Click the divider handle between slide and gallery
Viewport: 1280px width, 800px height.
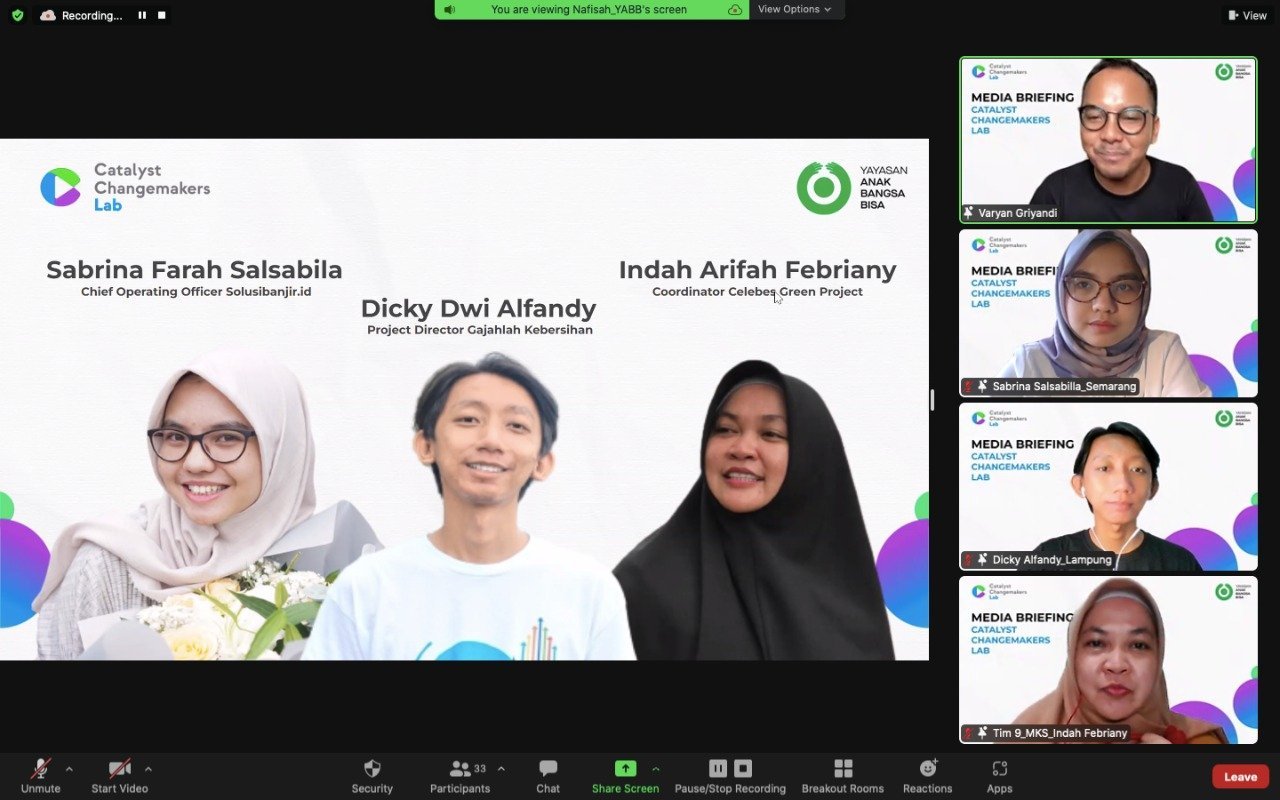932,400
